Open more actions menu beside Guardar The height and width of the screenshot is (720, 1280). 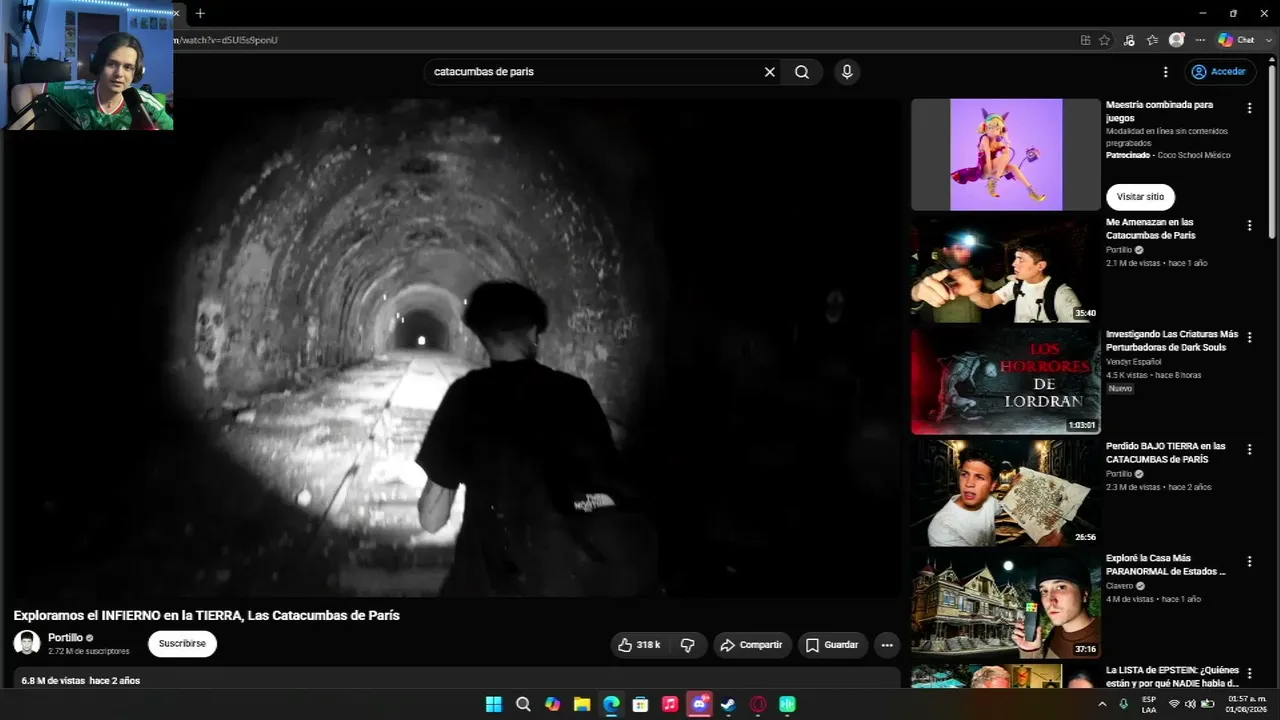coord(887,645)
